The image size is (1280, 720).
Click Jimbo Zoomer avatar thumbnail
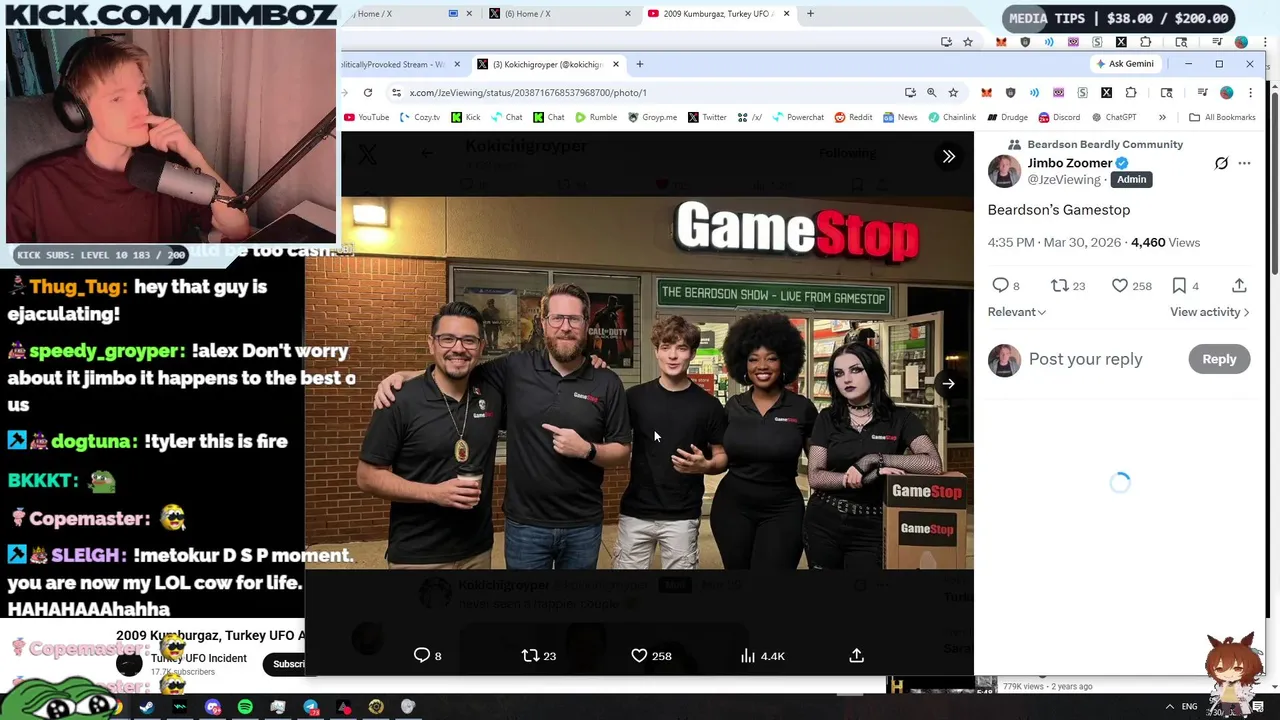coord(1004,171)
